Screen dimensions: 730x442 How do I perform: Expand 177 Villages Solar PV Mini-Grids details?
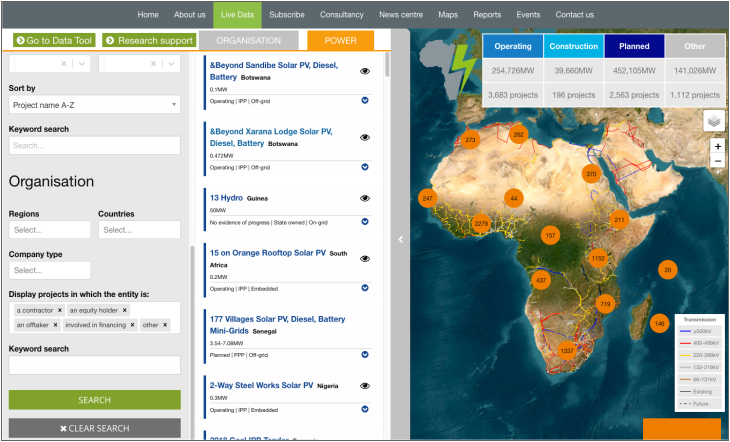click(x=365, y=354)
